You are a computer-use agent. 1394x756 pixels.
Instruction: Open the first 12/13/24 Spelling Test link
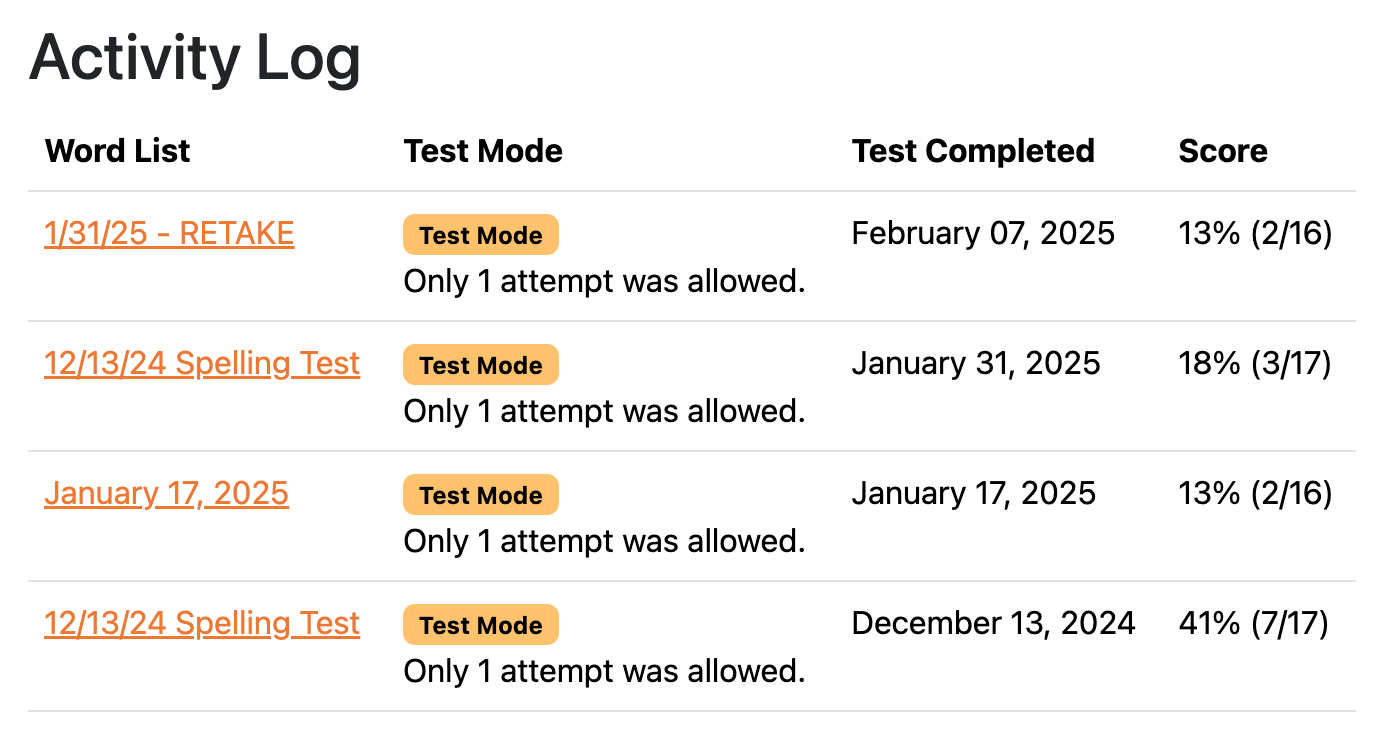pyautogui.click(x=201, y=363)
